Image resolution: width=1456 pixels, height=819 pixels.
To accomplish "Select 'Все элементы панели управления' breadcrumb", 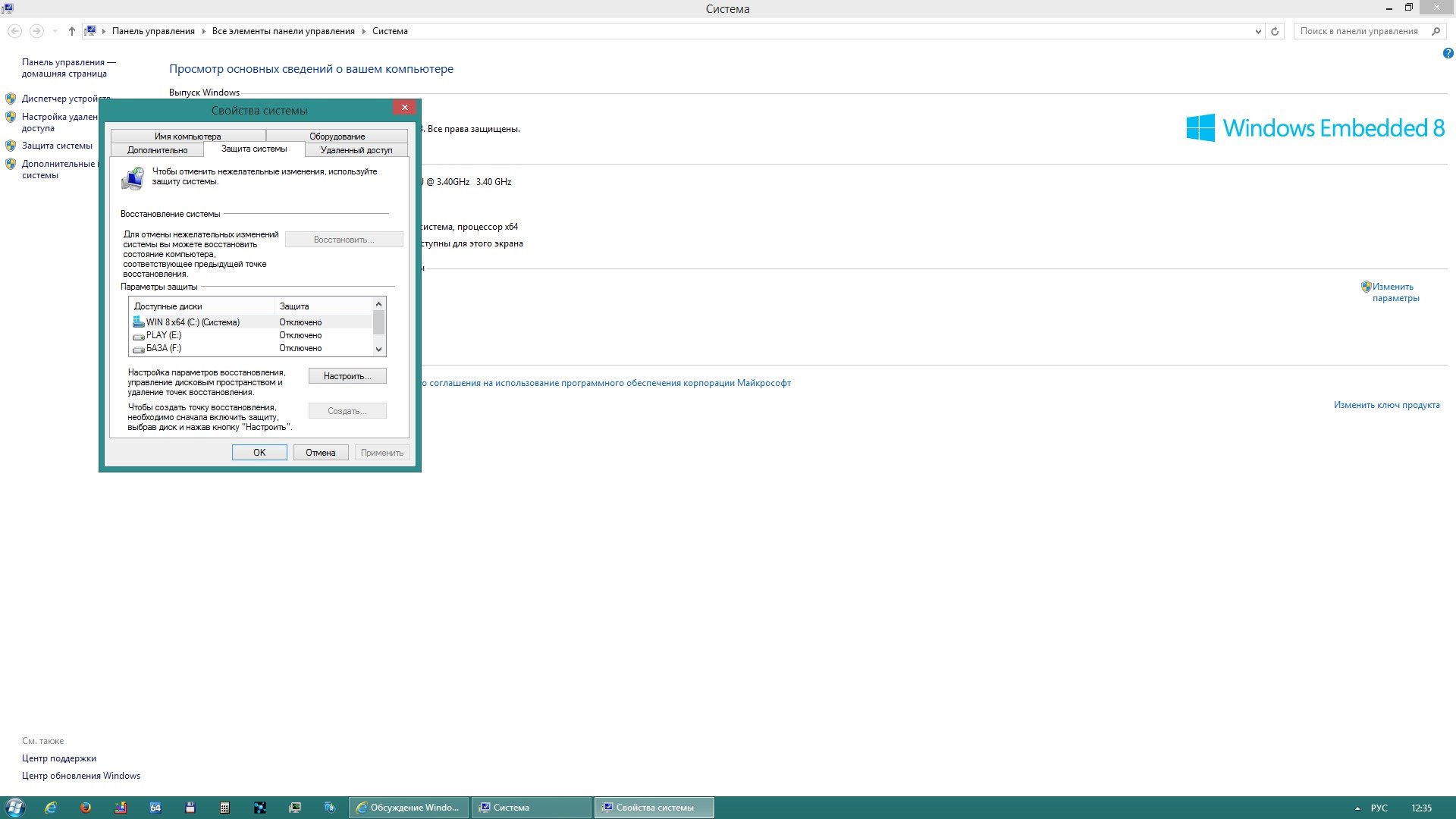I will tap(284, 31).
